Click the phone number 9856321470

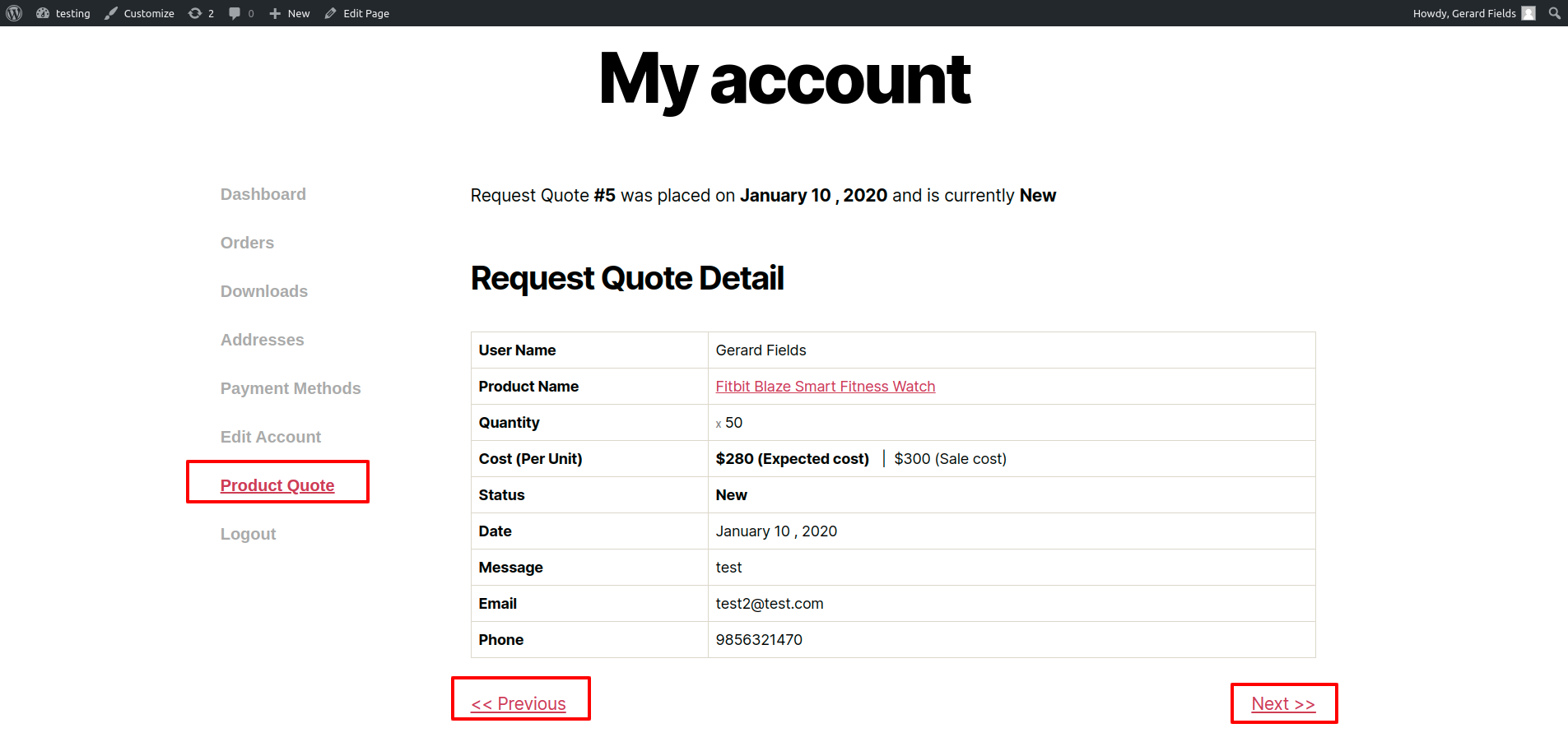point(759,640)
